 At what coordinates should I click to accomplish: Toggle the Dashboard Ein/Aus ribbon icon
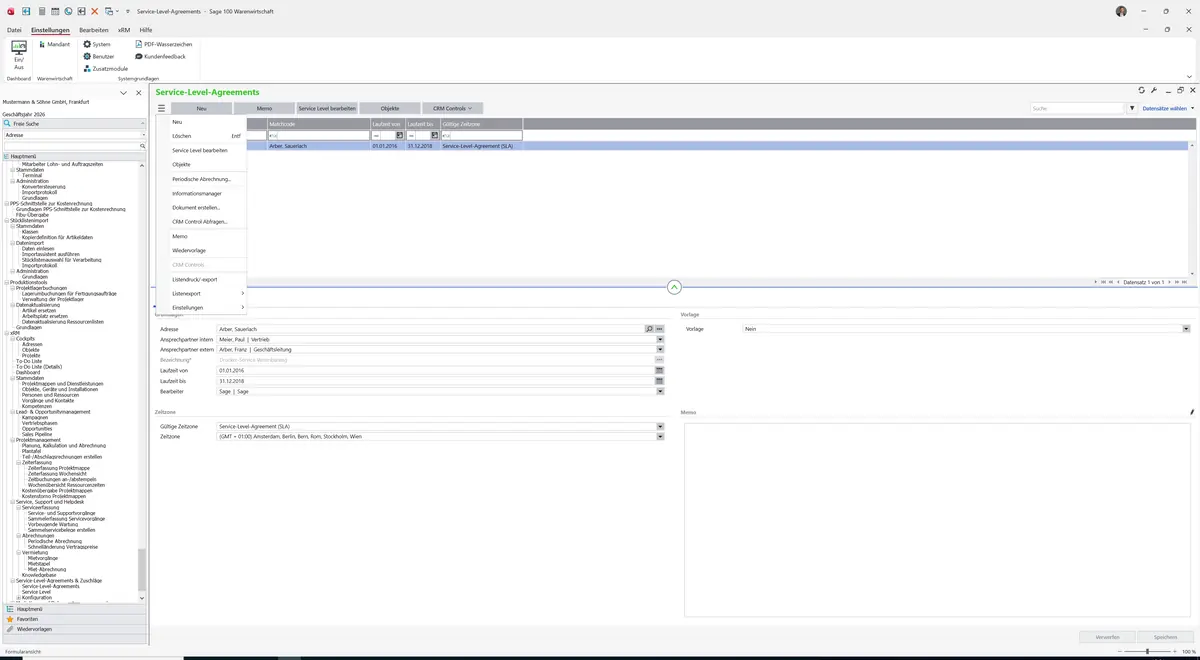tap(18, 54)
